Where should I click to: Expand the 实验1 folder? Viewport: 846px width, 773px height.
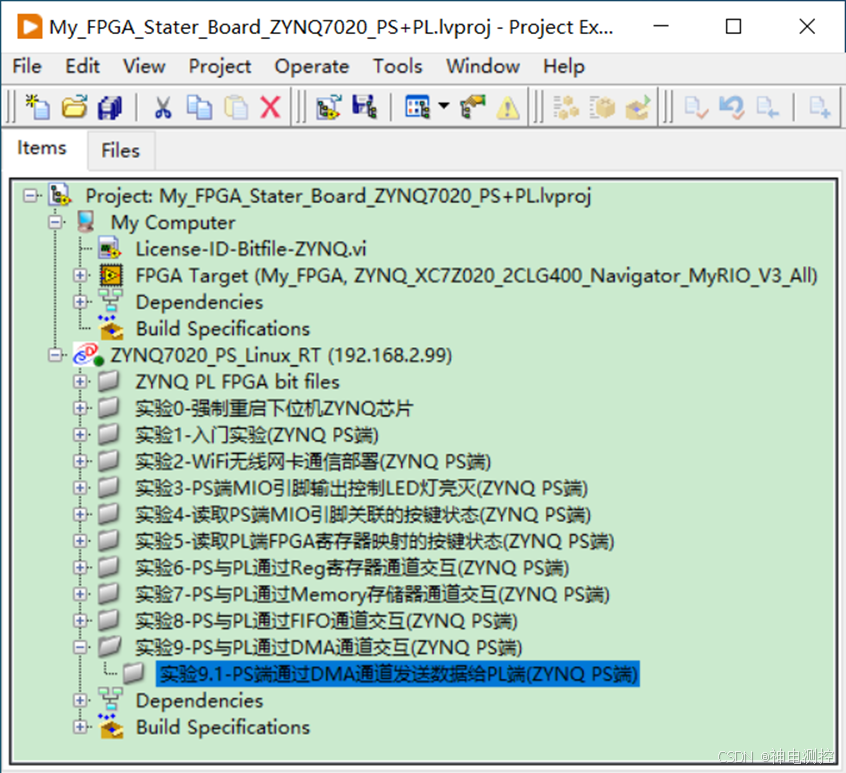[x=80, y=435]
